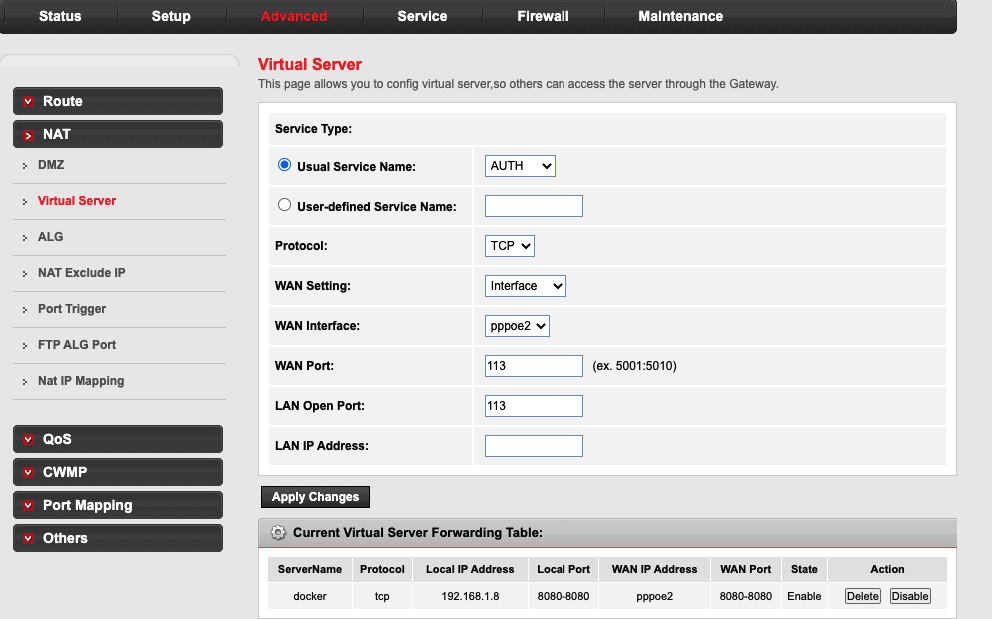
Task: Open the pppoe2 WAN Interface dropdown
Action: pyautogui.click(x=517, y=326)
